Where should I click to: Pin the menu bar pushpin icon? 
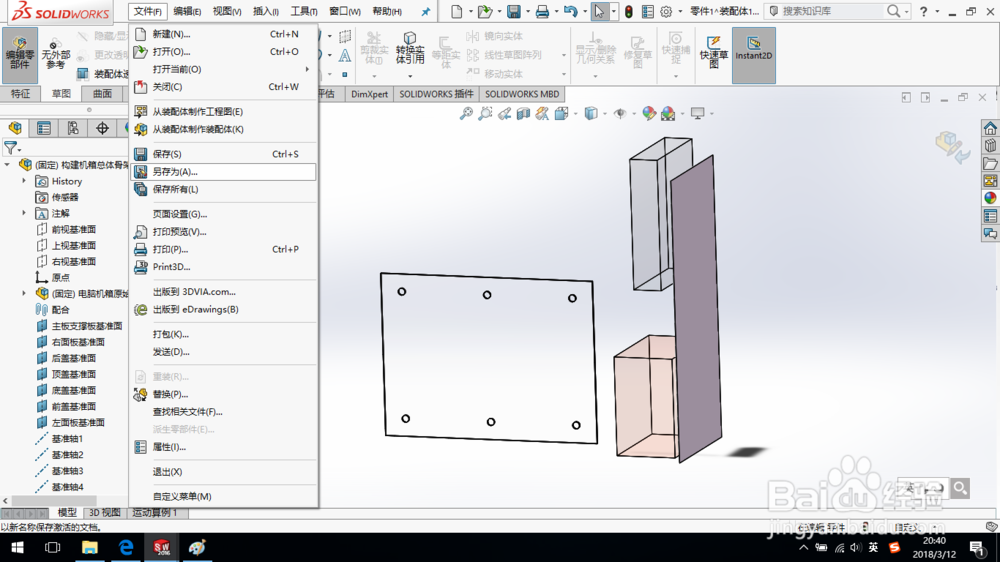click(x=426, y=11)
